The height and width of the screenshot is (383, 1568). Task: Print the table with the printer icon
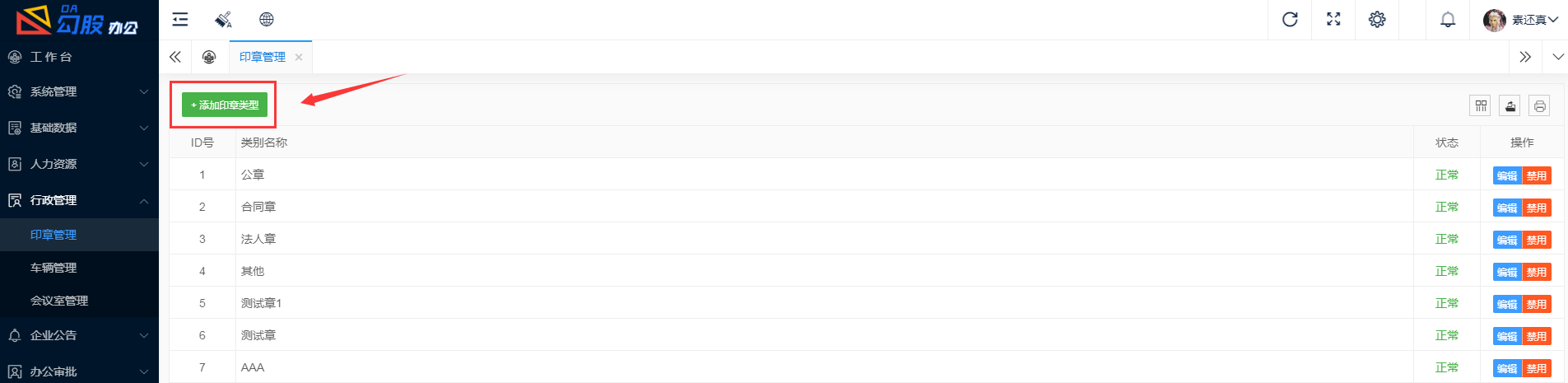click(1540, 105)
